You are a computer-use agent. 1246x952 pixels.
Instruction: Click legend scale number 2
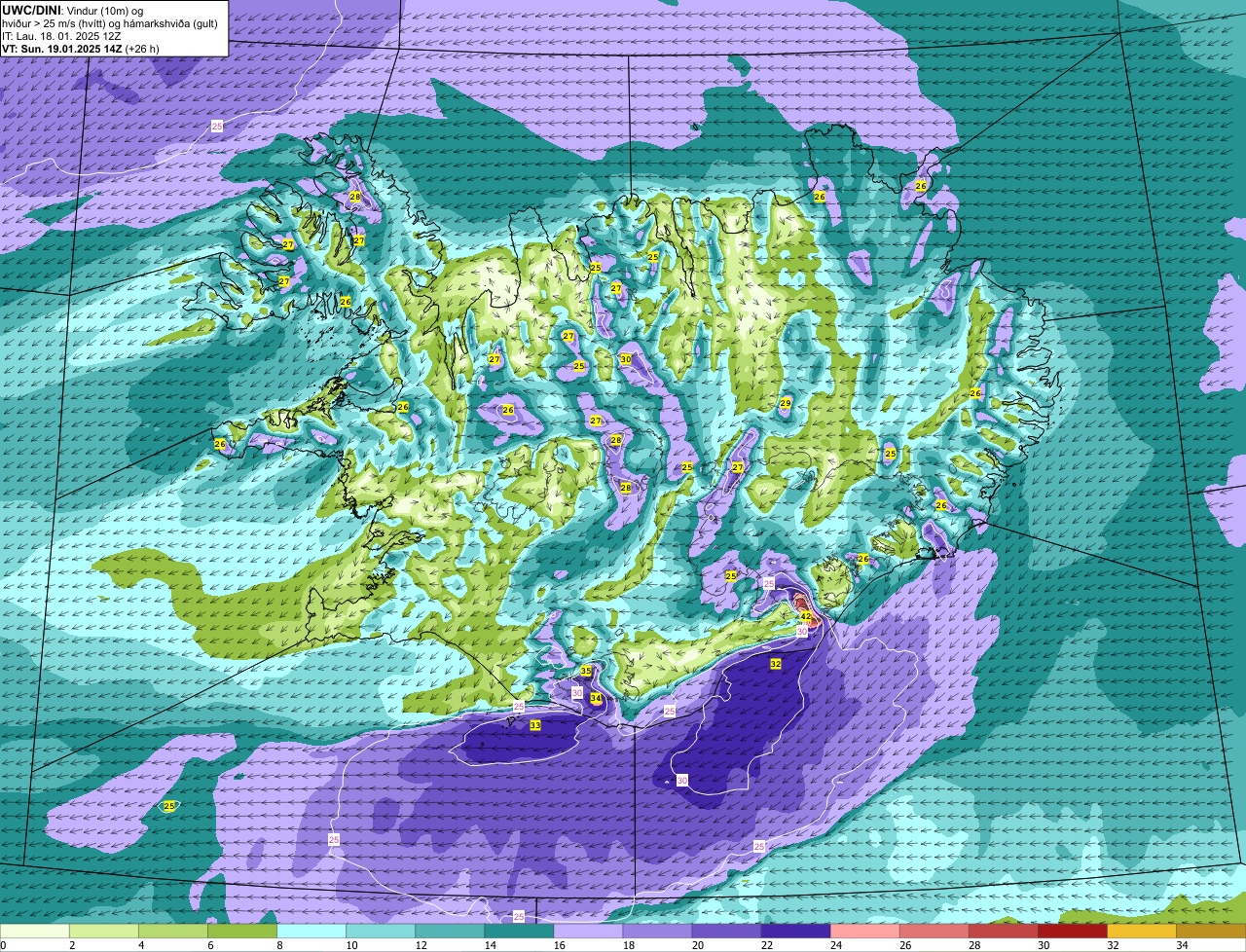click(71, 945)
